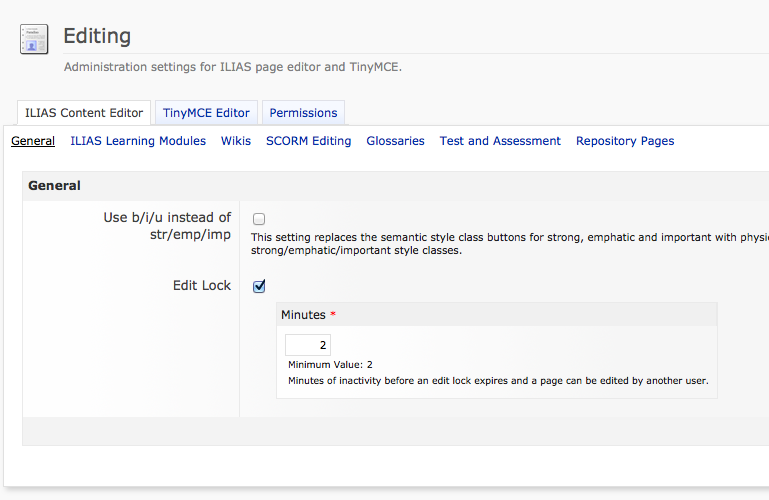
Task: Open the Wikis sub-tab
Action: pyautogui.click(x=236, y=141)
